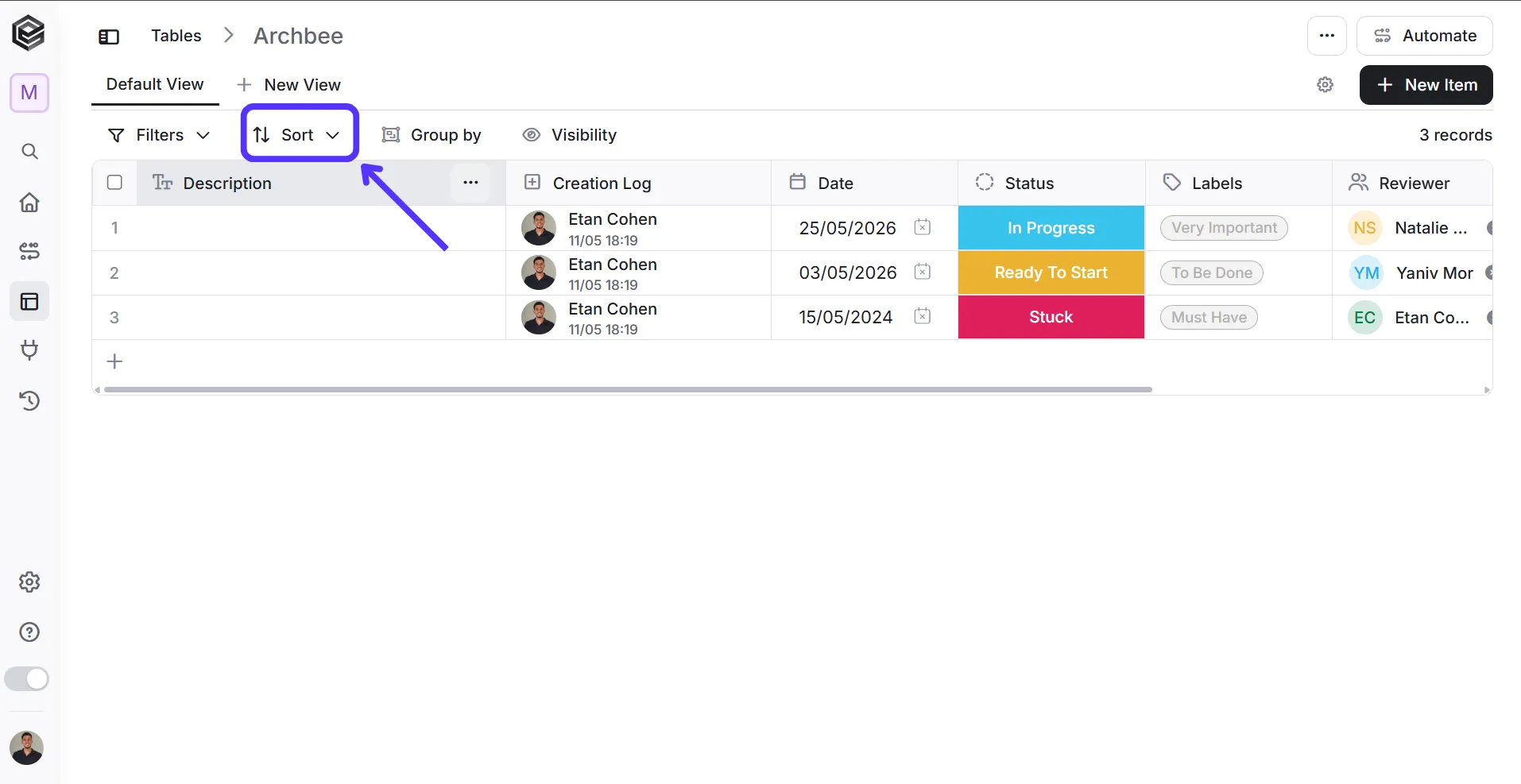Open view settings gear near New Item
The height and width of the screenshot is (784, 1521).
(1325, 85)
